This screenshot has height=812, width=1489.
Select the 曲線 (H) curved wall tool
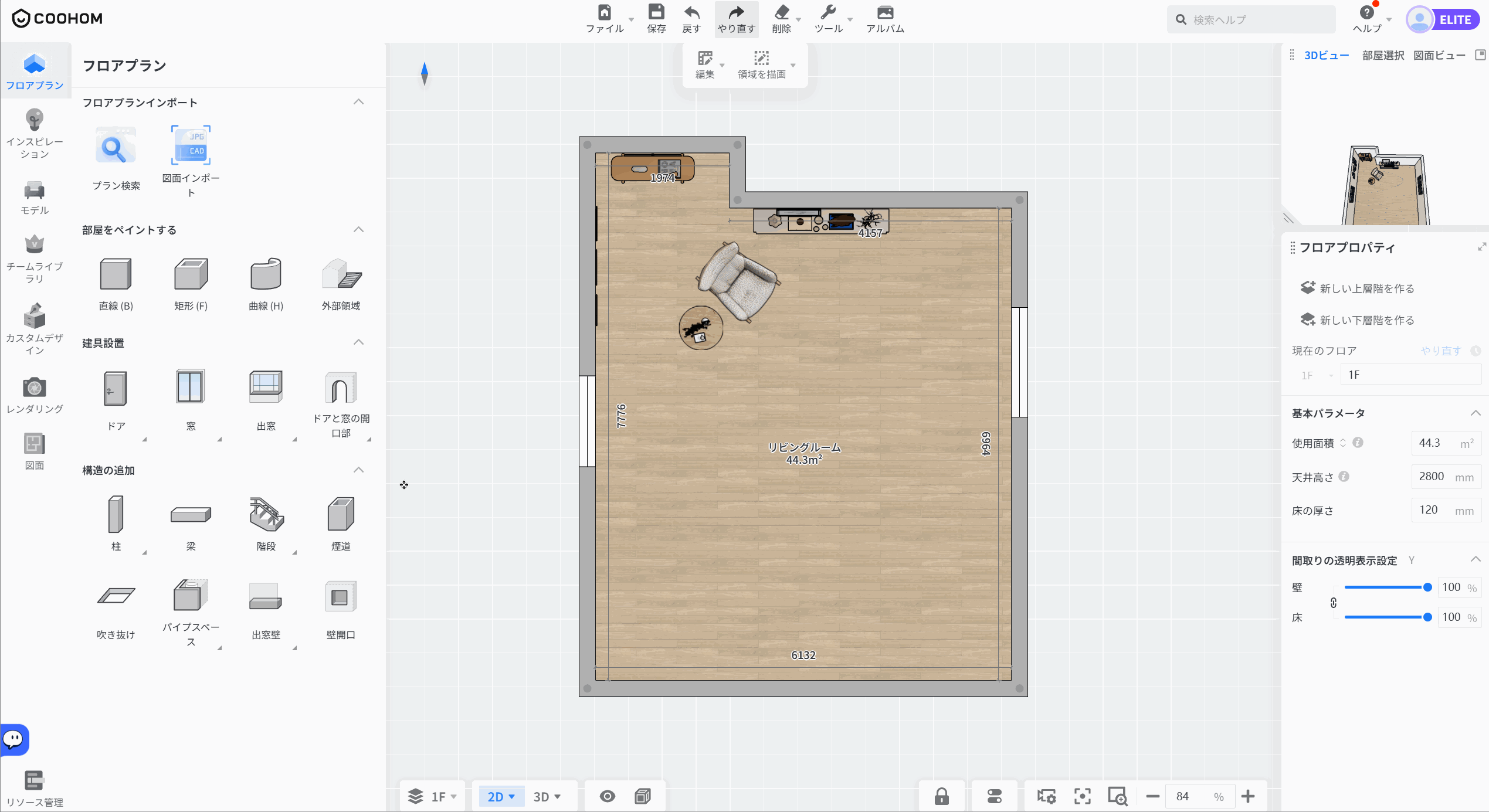(266, 274)
